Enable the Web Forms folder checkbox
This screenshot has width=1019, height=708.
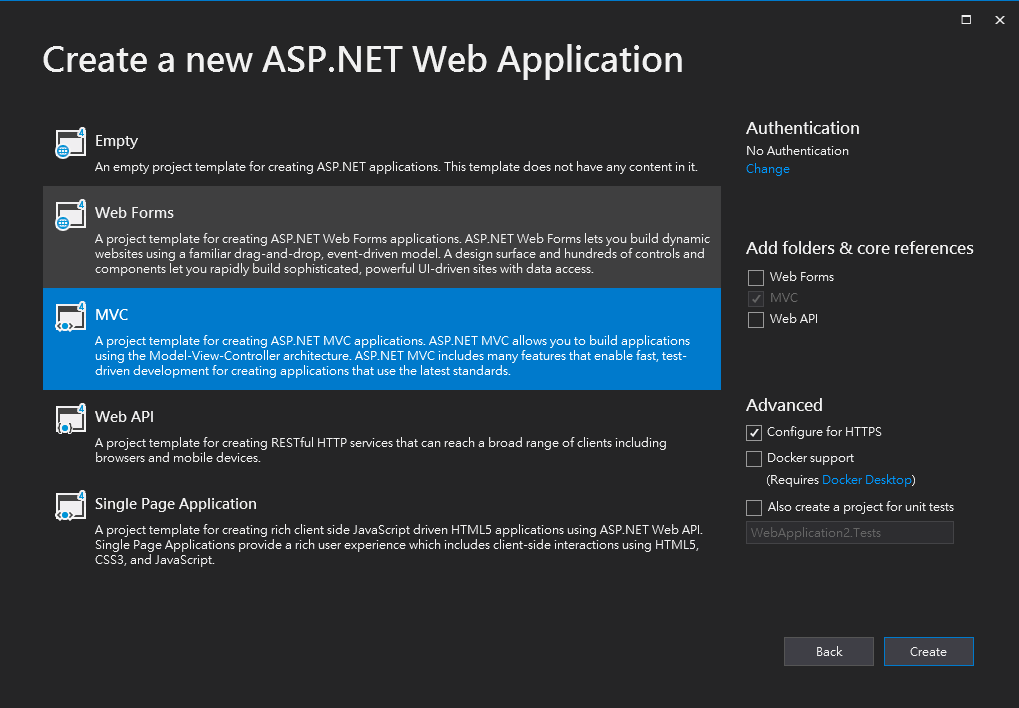tap(756, 277)
